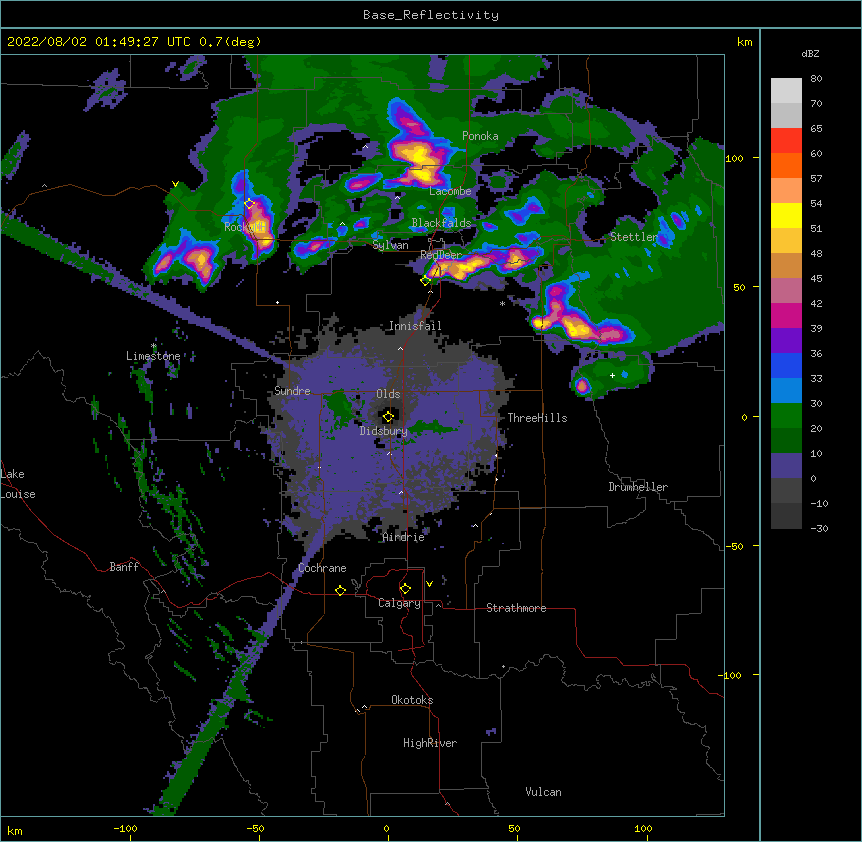Click the Base_Reflectivity title
The height and width of the screenshot is (842, 862).
(x=431, y=15)
